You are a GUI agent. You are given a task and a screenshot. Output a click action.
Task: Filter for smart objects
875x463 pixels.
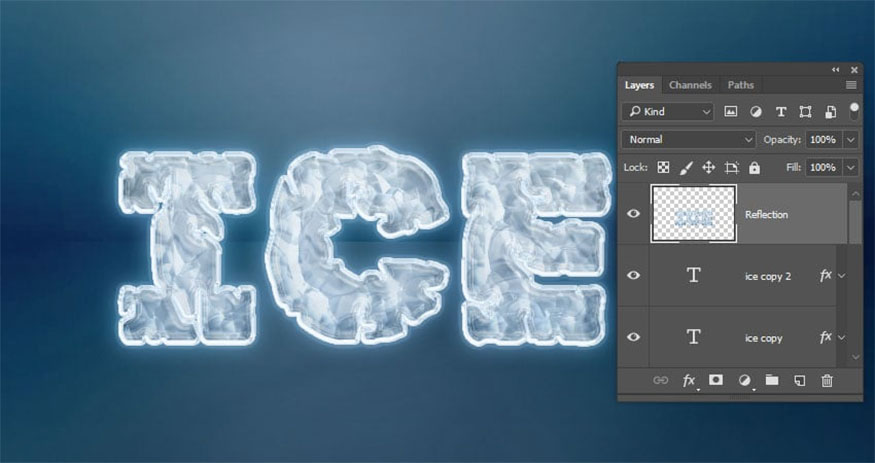[830, 112]
